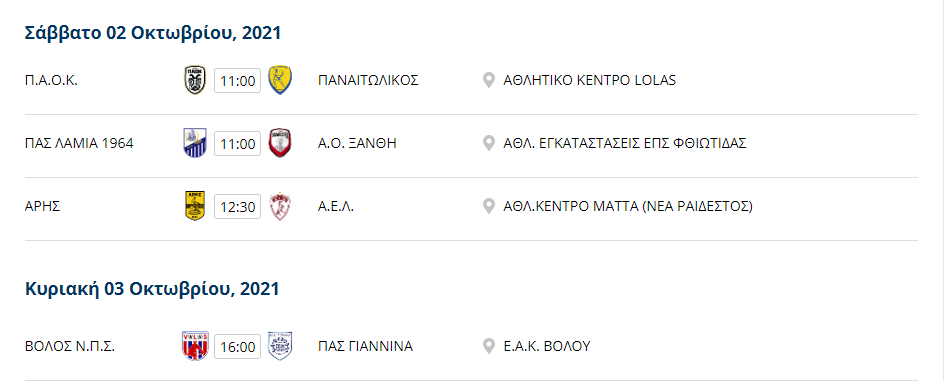Select team name ΠΑΝΑΙΤΩΛΙΚΟΣ

click(368, 81)
